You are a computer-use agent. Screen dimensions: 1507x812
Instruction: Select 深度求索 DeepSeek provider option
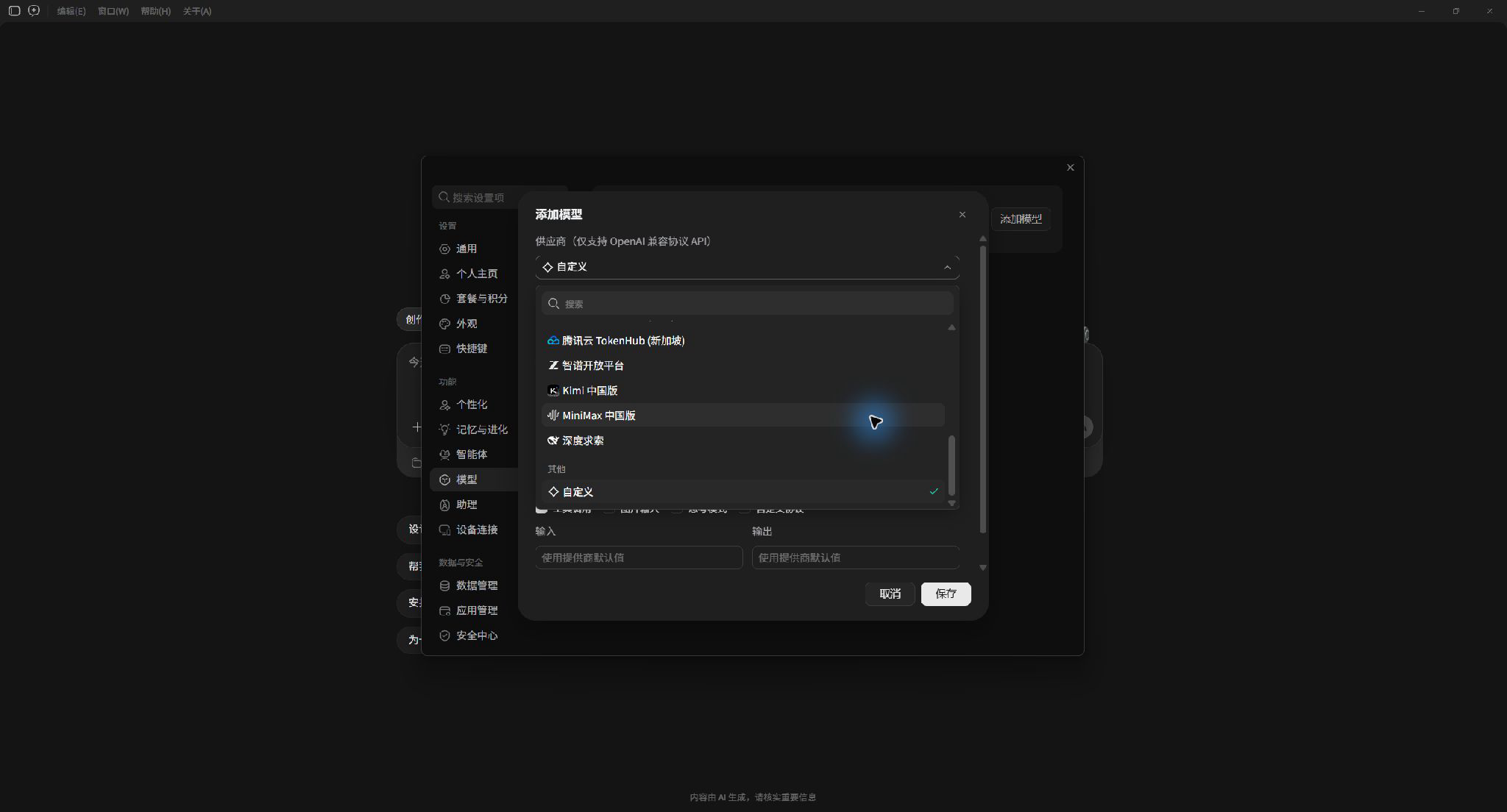pos(743,441)
